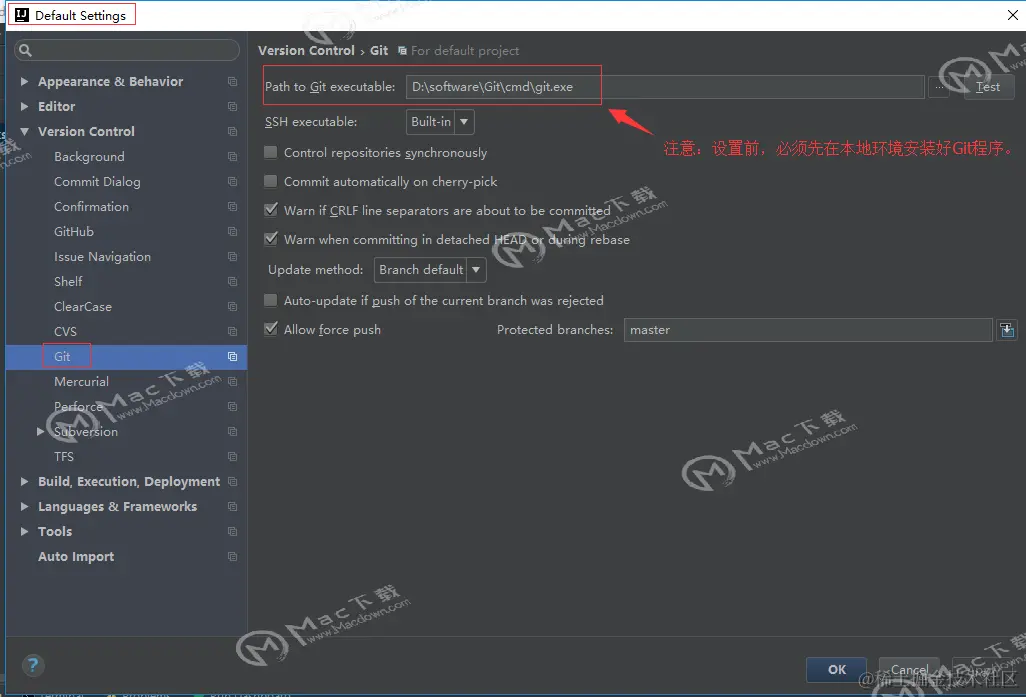Click Version Control breadcrumb text
This screenshot has width=1026, height=697.
(306, 50)
